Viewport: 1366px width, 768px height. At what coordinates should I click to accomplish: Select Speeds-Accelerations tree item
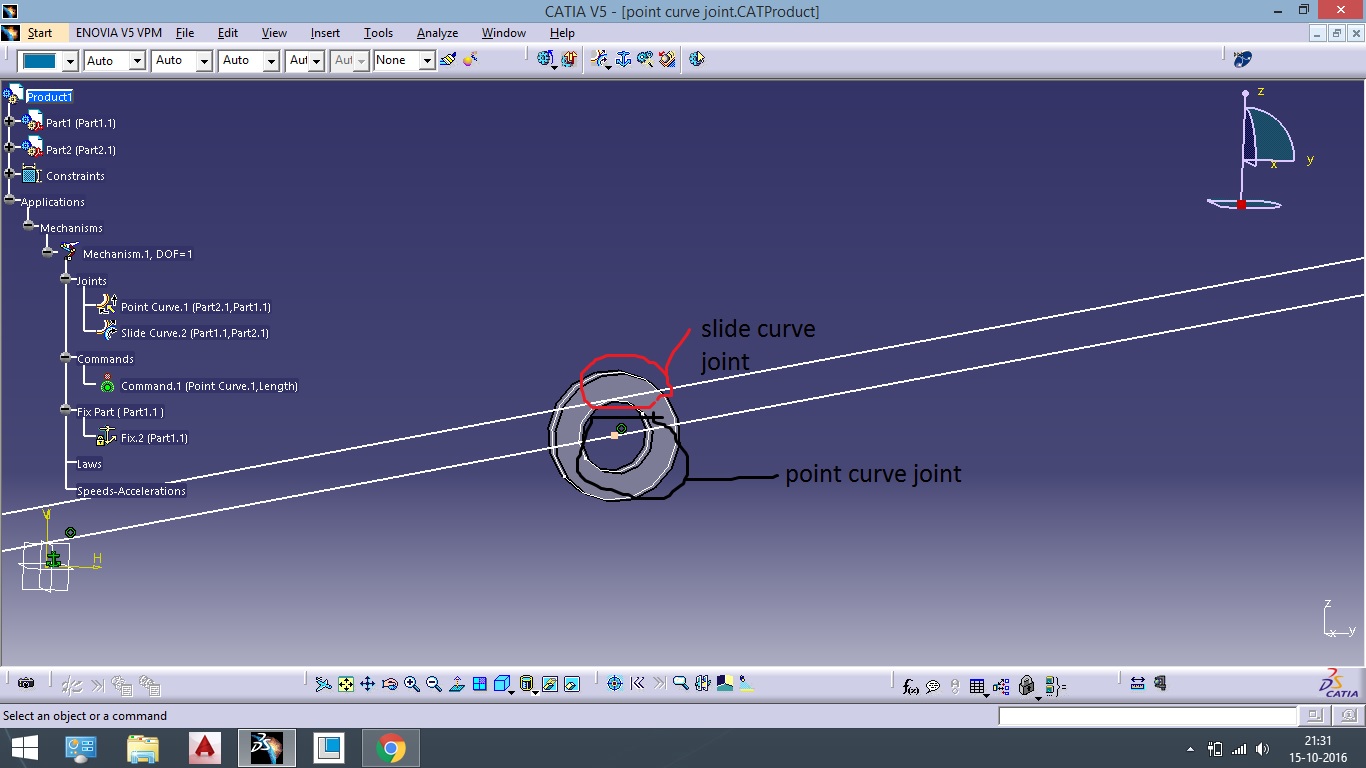(131, 491)
